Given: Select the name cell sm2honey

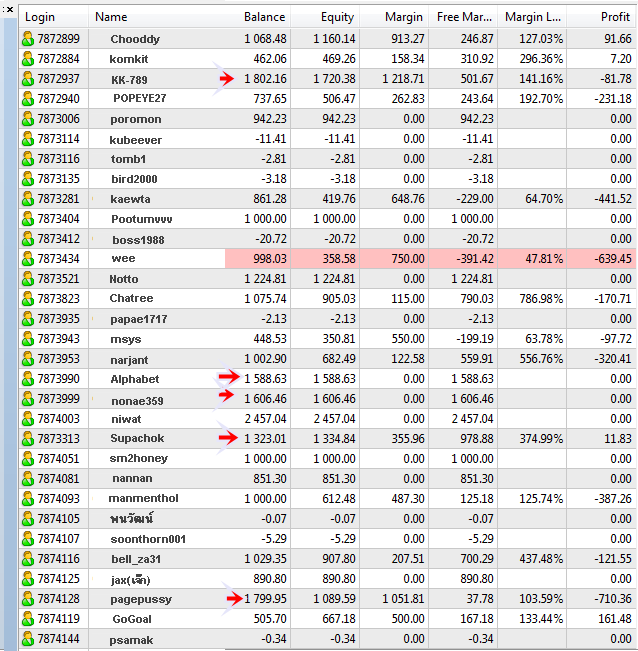Looking at the screenshot, I should point(139,458).
